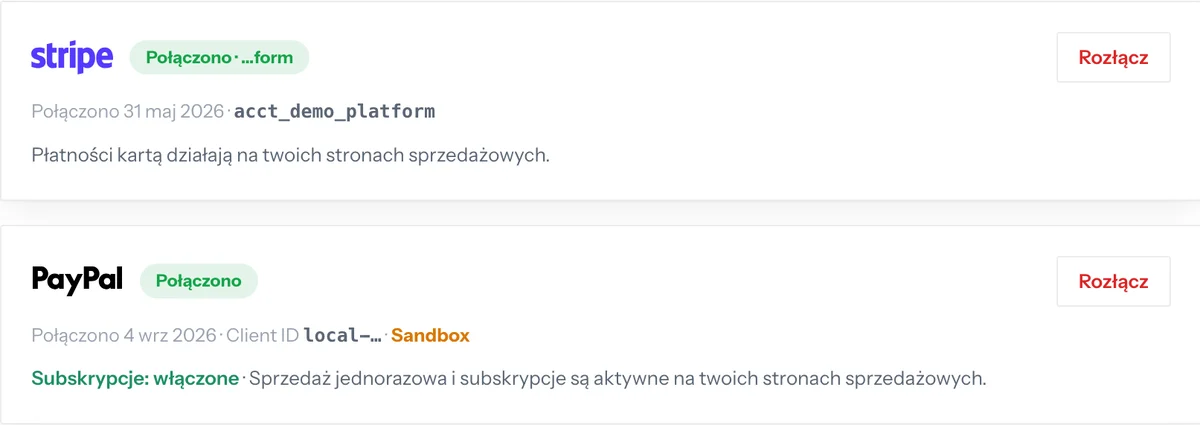Screen dimensions: 1200x425
Task: Click the Stripe 'Połączono · …form' status badge
Action: pyautogui.click(x=219, y=57)
